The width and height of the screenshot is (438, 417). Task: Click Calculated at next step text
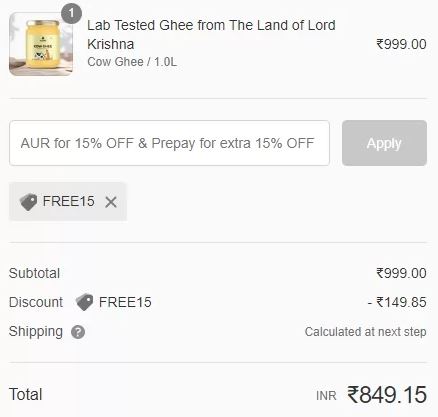(x=366, y=332)
